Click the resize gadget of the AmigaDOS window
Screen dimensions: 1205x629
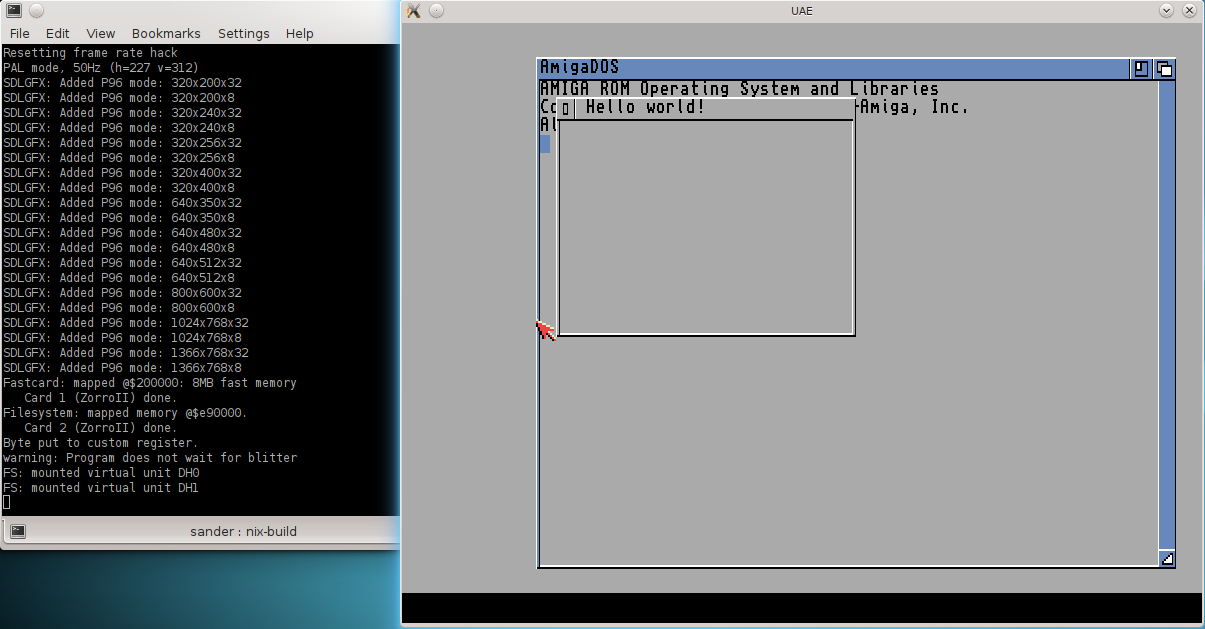[x=1167, y=559]
